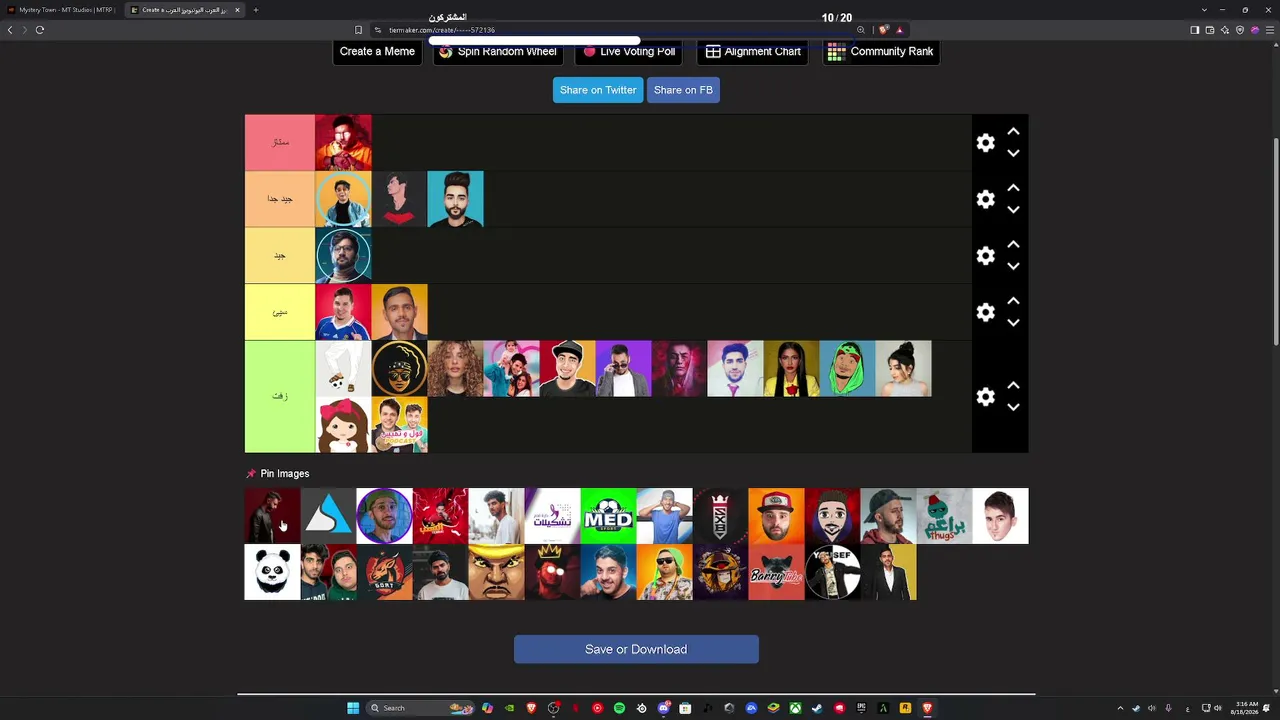
Task: Share the tier list on Twitter
Action: 598,90
